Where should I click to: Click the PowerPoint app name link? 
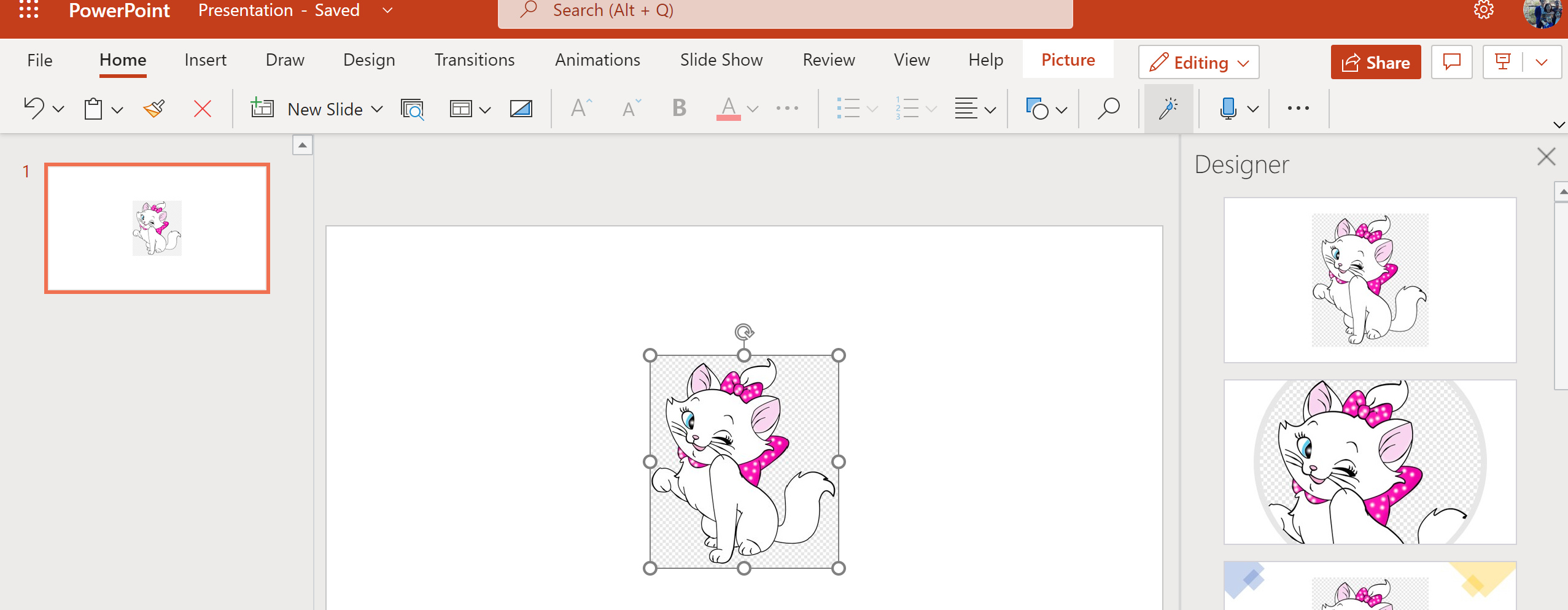tap(119, 10)
